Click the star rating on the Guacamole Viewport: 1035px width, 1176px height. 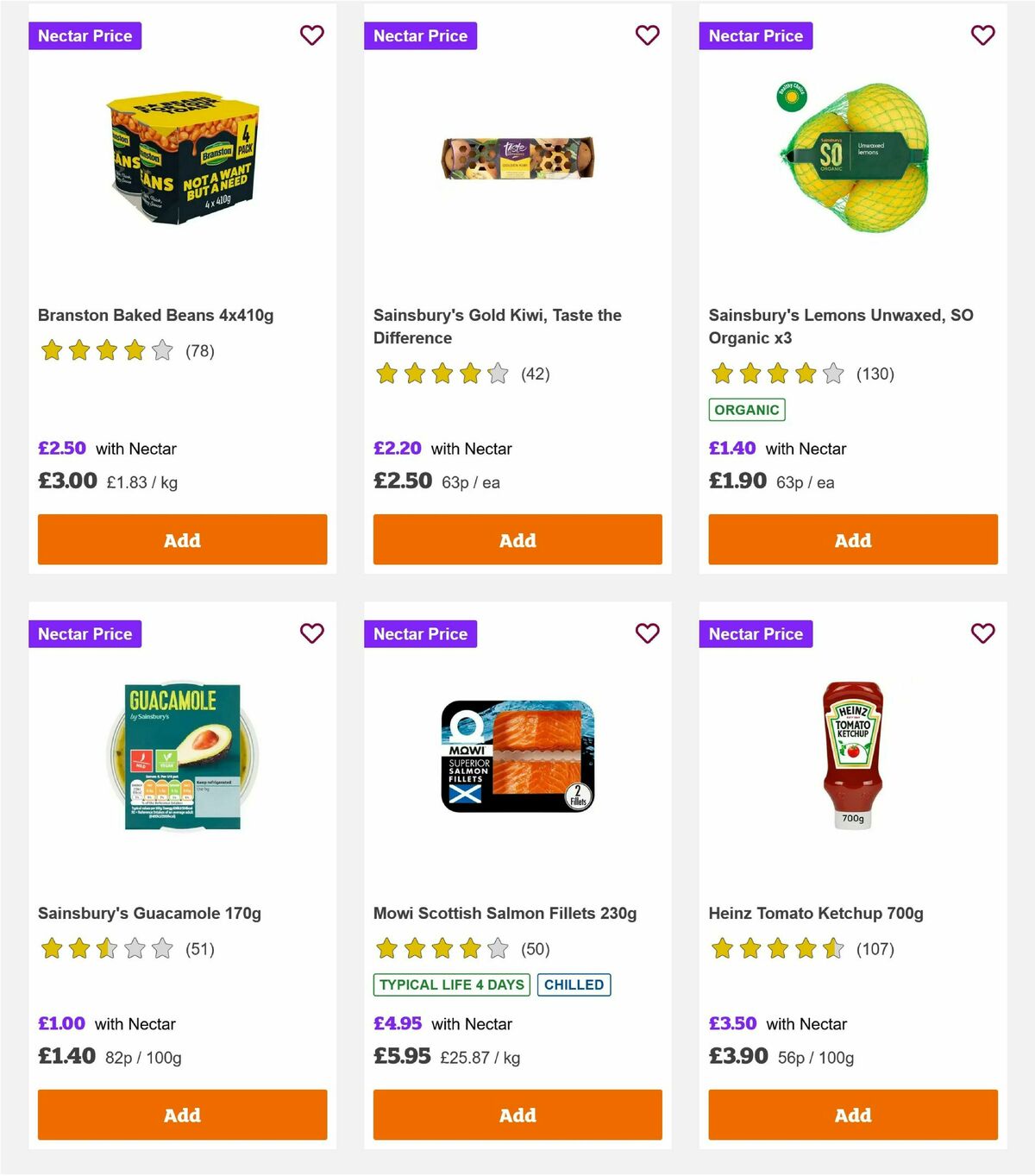tap(107, 948)
